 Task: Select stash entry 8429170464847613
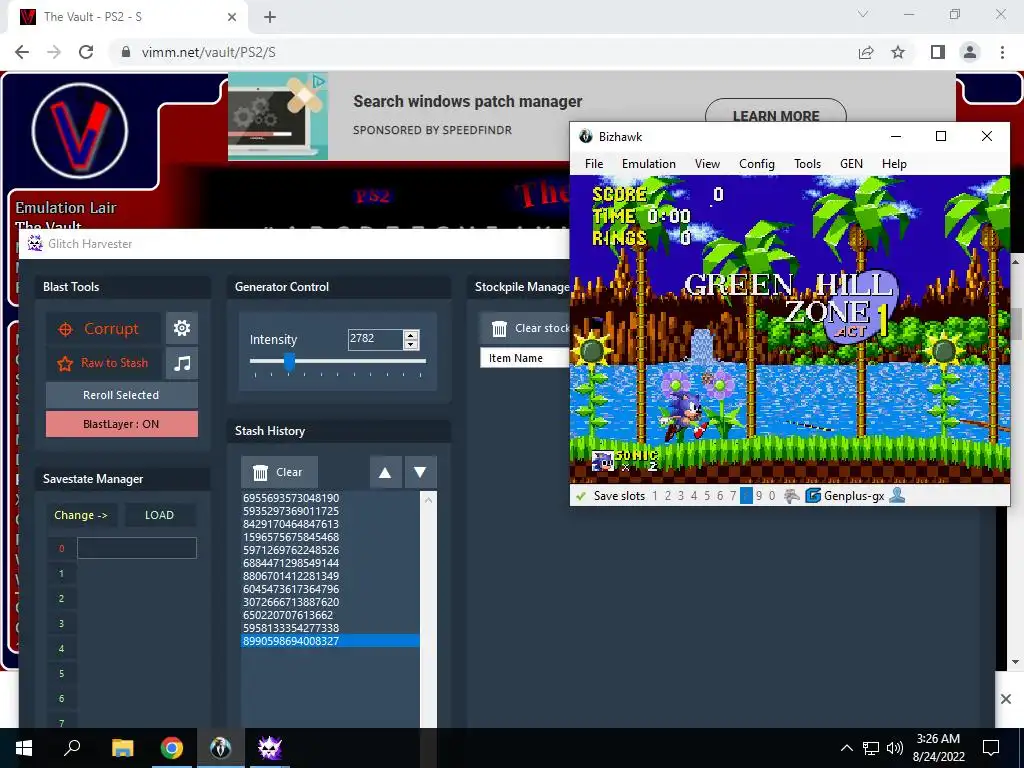click(x=330, y=524)
